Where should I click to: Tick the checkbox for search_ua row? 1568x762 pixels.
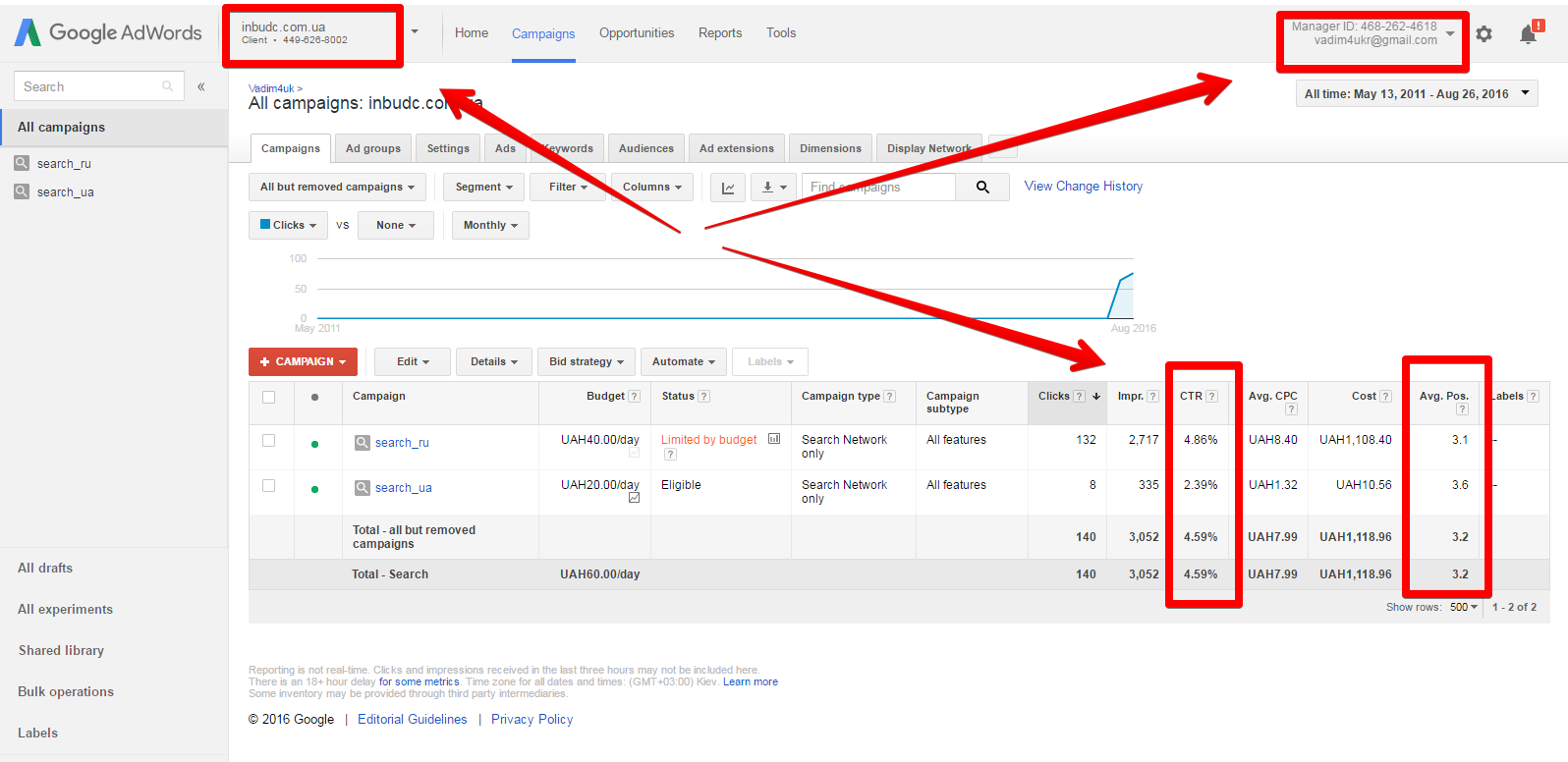coord(268,486)
